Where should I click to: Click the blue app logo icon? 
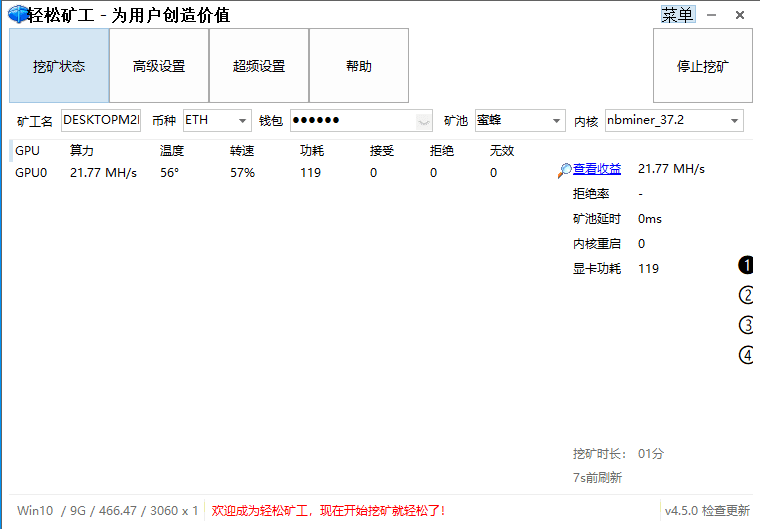18,15
